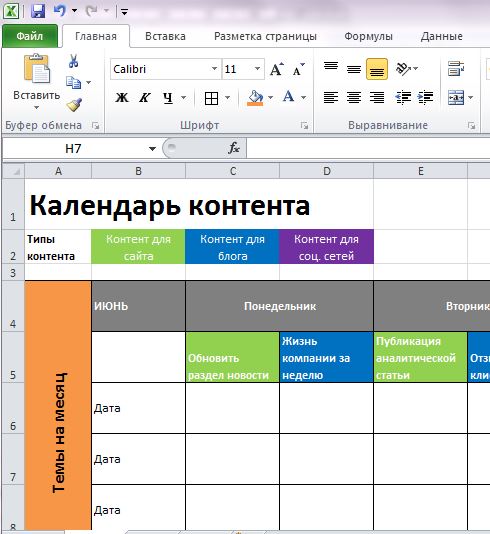Click the Decrease Font Size icon
Image resolution: width=490 pixels, height=534 pixels.
pos(299,69)
